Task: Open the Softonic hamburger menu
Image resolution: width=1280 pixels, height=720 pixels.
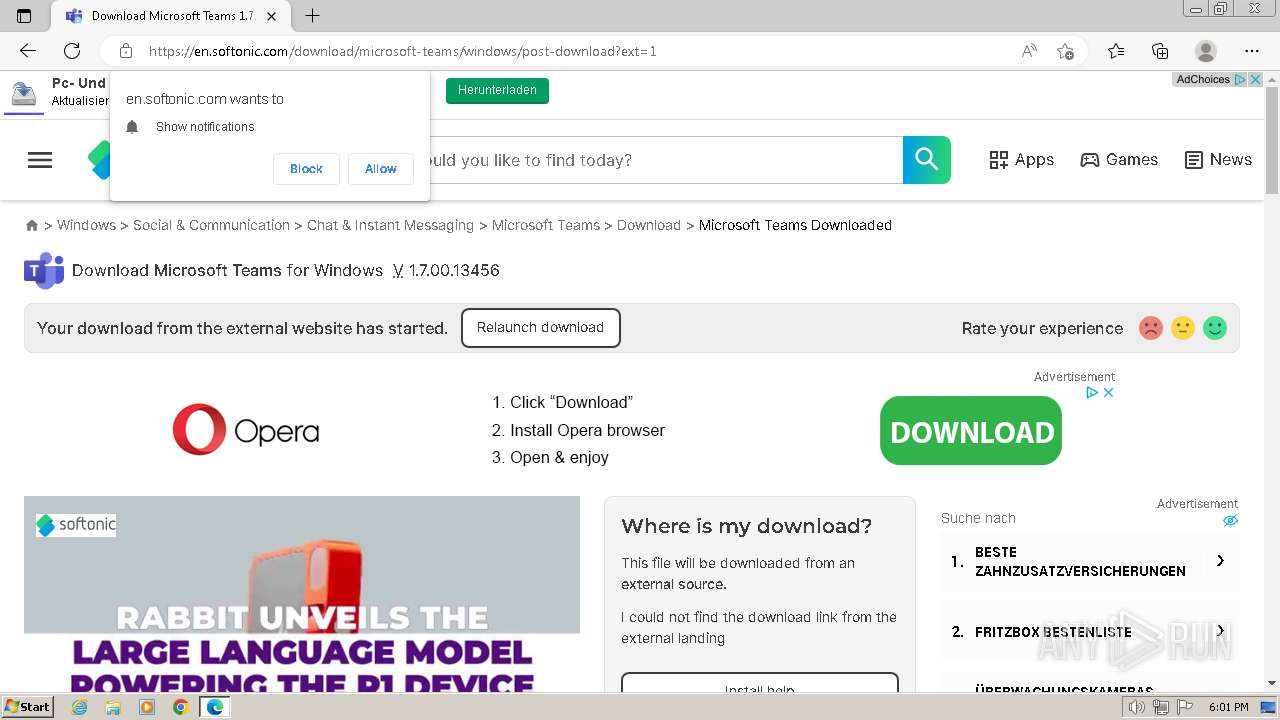Action: click(x=40, y=160)
